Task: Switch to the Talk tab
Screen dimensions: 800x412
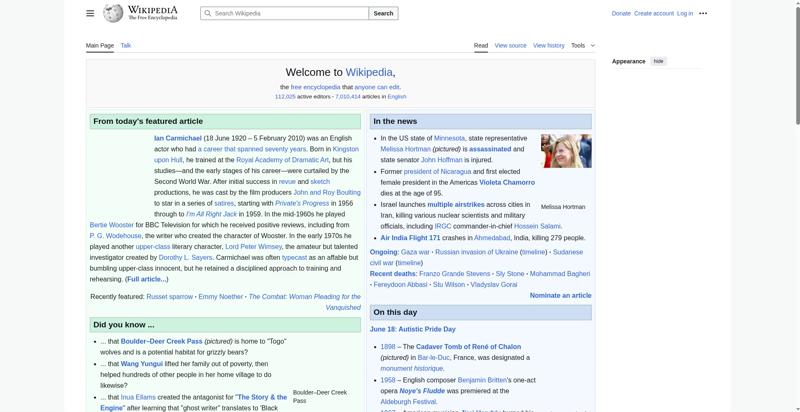Action: tap(126, 45)
